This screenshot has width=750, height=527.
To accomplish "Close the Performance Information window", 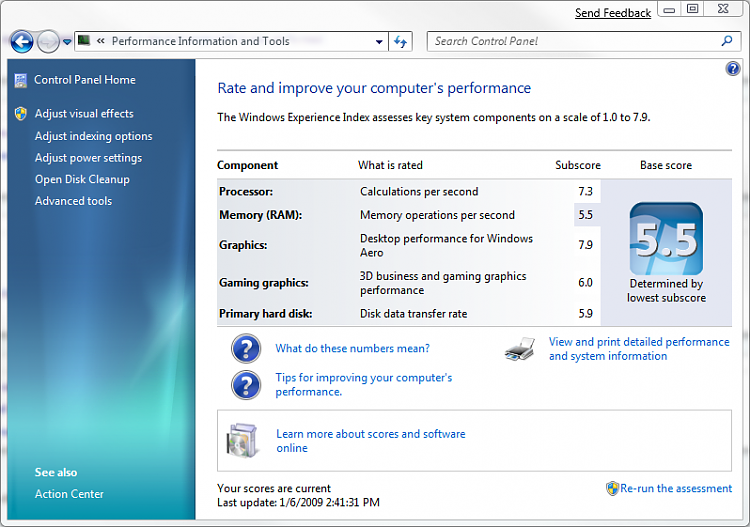I will click(724, 9).
